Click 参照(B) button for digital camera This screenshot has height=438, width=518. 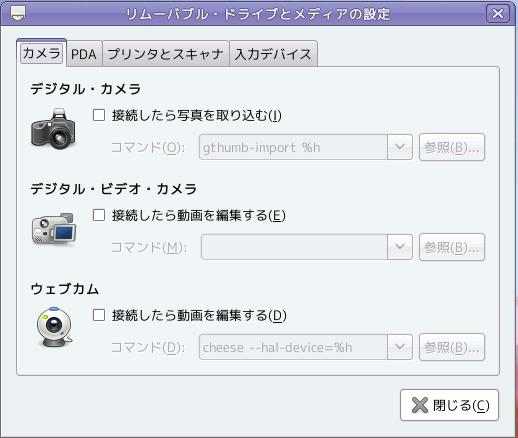coord(452,147)
